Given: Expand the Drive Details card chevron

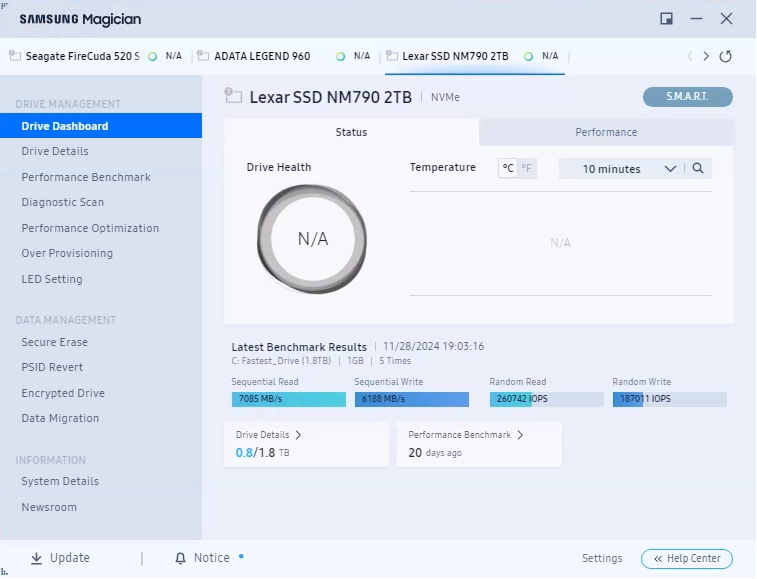Looking at the screenshot, I should point(298,435).
